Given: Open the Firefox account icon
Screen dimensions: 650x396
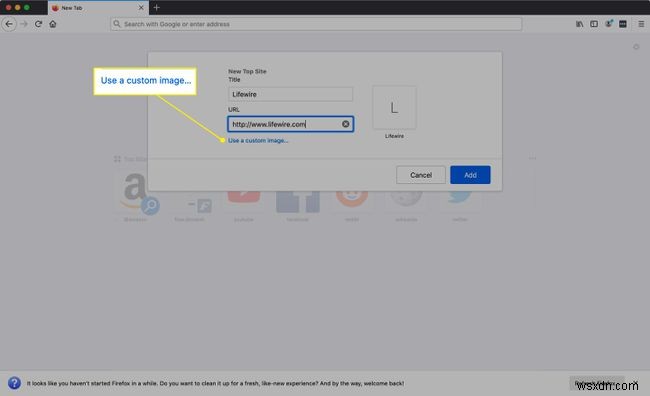Looking at the screenshot, I should coord(608,24).
